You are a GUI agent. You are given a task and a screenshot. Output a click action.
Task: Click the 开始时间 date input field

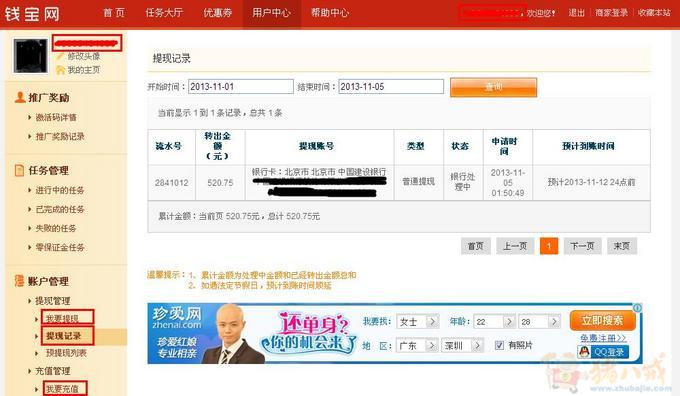[x=241, y=86]
